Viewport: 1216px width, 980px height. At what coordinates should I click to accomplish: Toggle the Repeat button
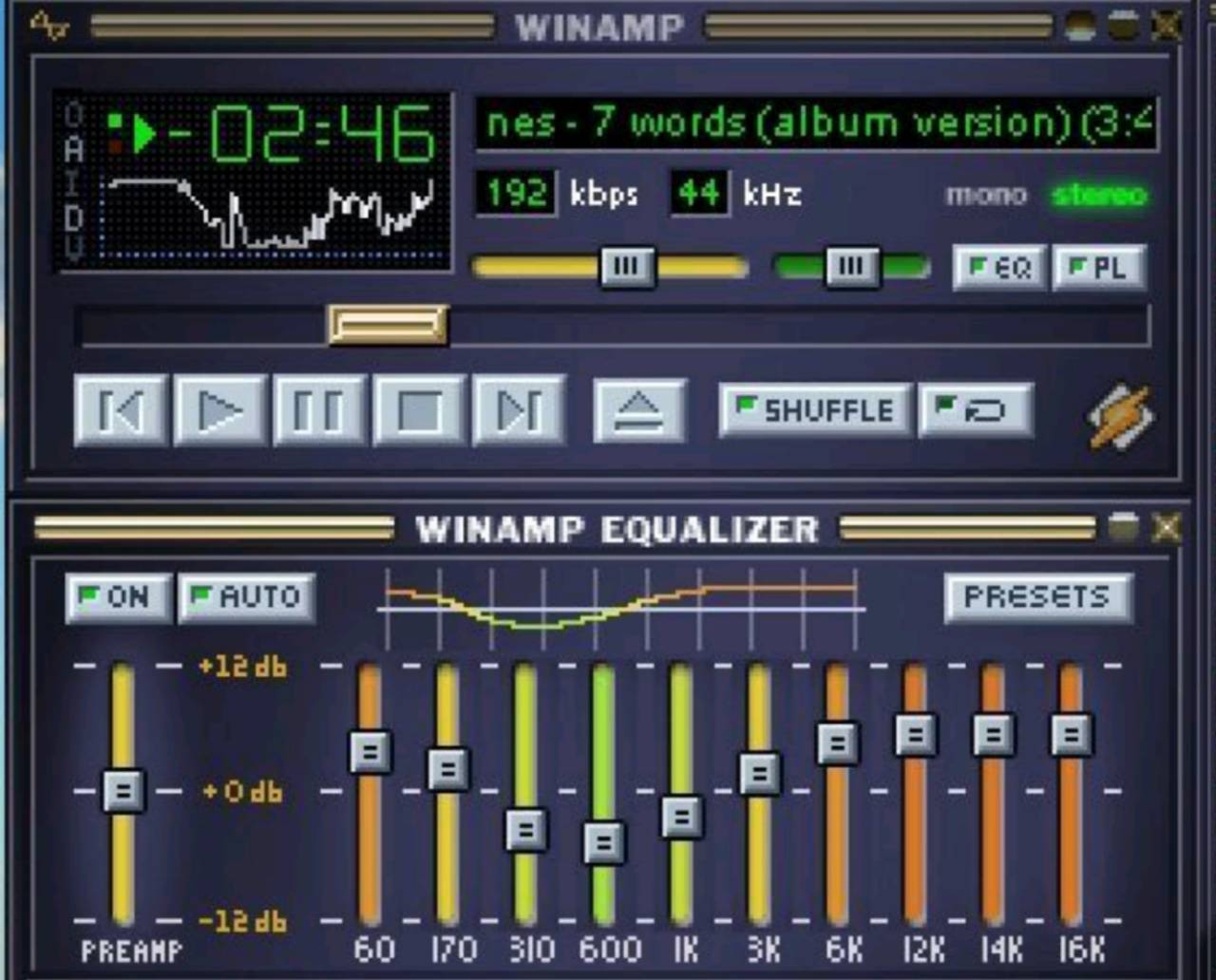click(976, 410)
